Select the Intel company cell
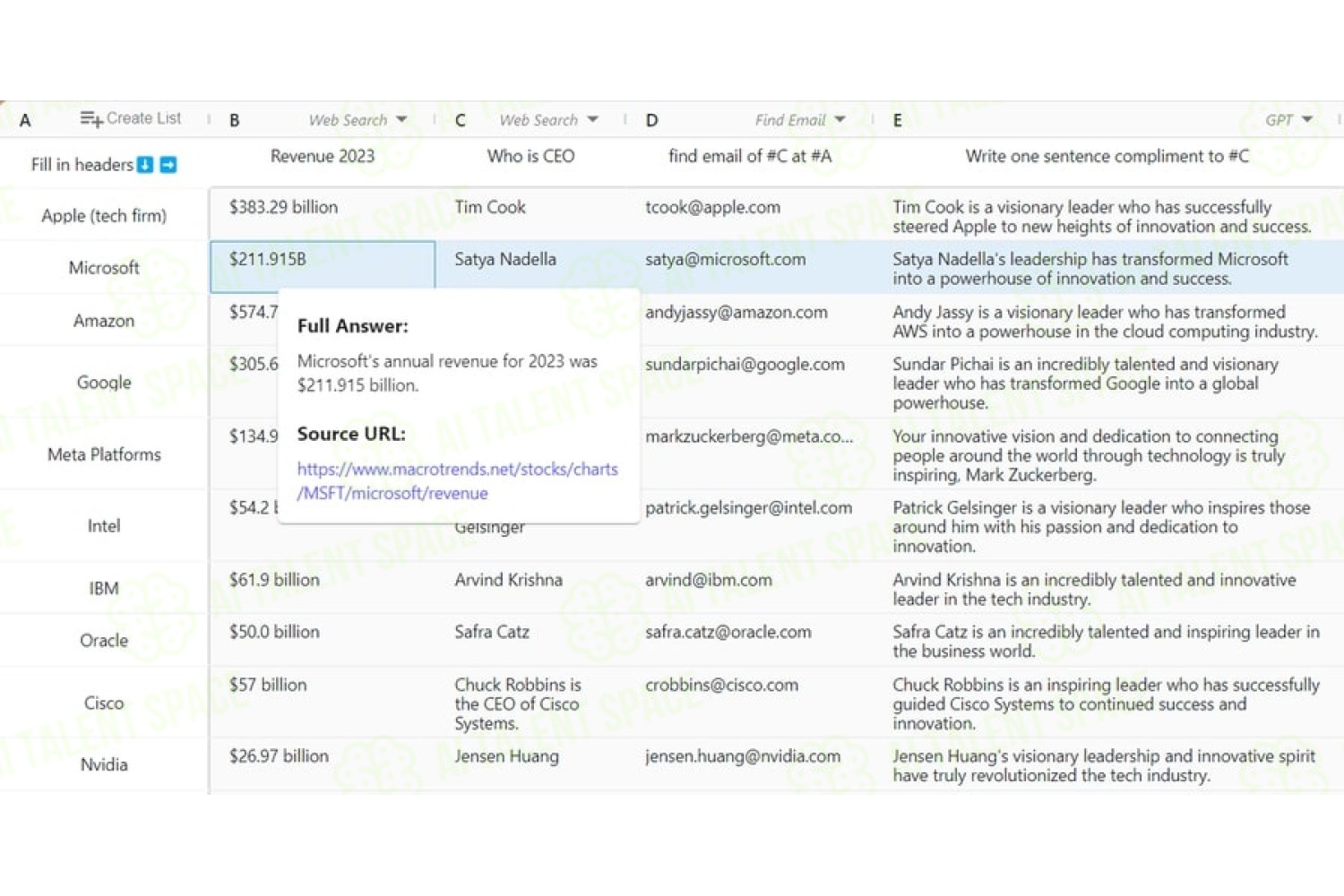Screen dimensions: 1344x896 (x=104, y=526)
